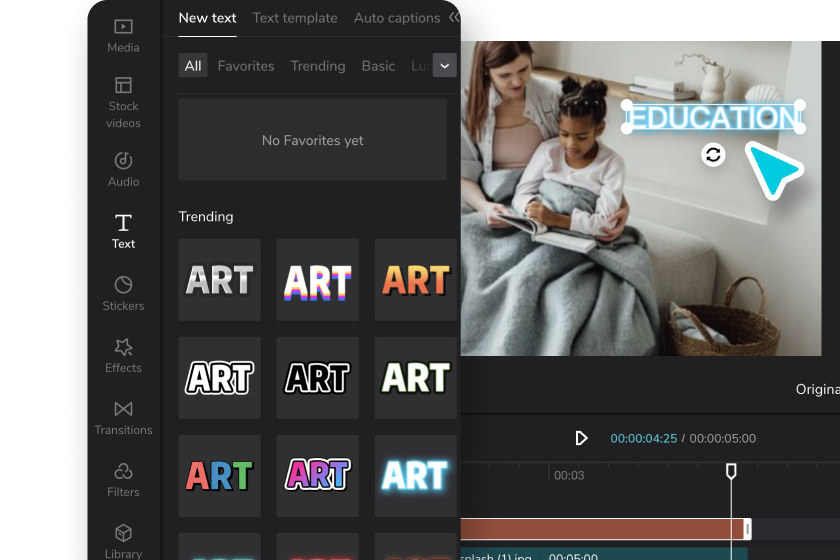Choose the white ART style with green glow edge
Image resolution: width=840 pixels, height=560 pixels.
click(416, 378)
